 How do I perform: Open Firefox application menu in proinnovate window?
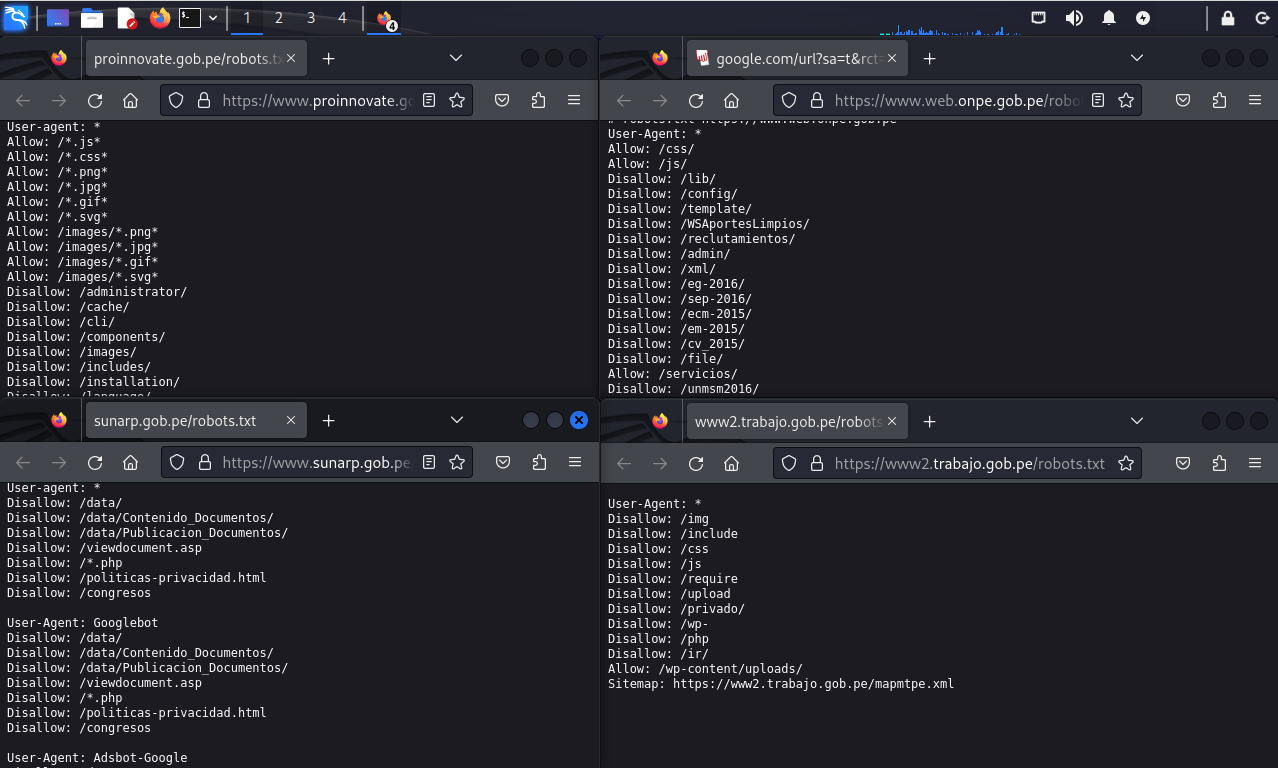point(574,100)
